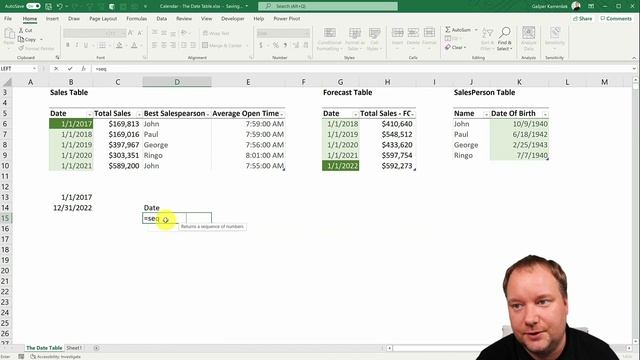Switch to the Insert ribbon tab

(52, 18)
